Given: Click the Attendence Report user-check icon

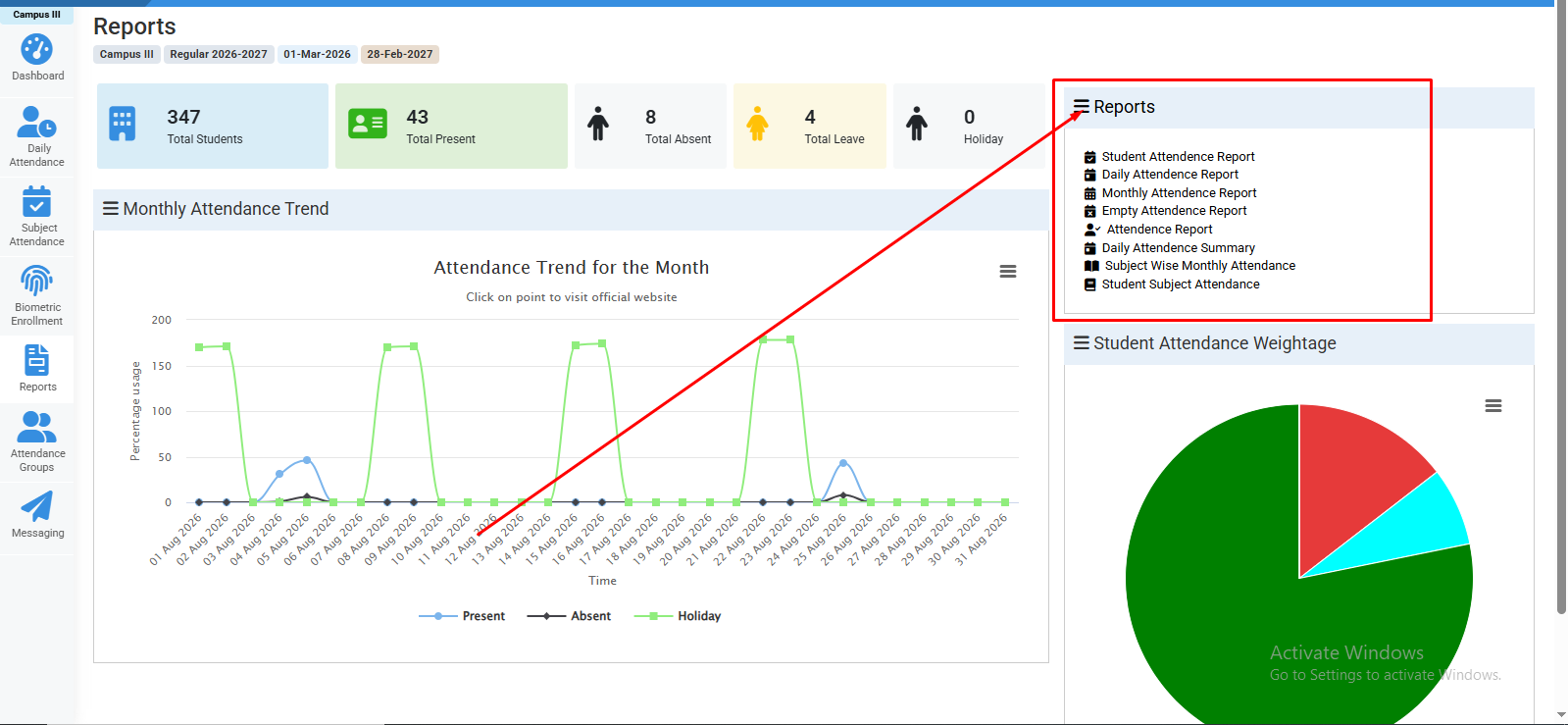Looking at the screenshot, I should click(x=1092, y=230).
